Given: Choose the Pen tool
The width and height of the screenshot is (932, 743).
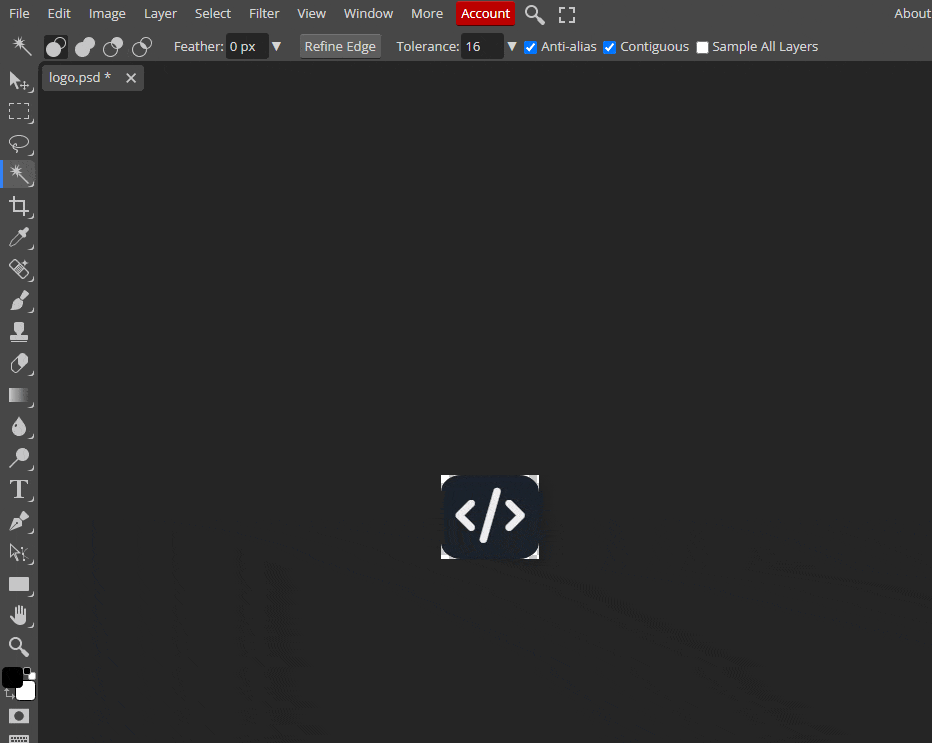Looking at the screenshot, I should pos(19,521).
